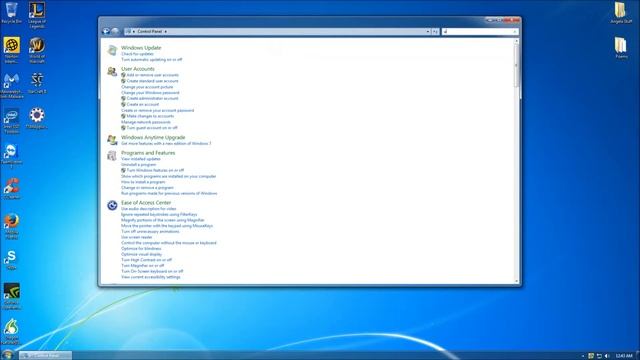Launch StarCraft II desktop shortcut
This screenshot has width=640, height=360.
point(37,83)
